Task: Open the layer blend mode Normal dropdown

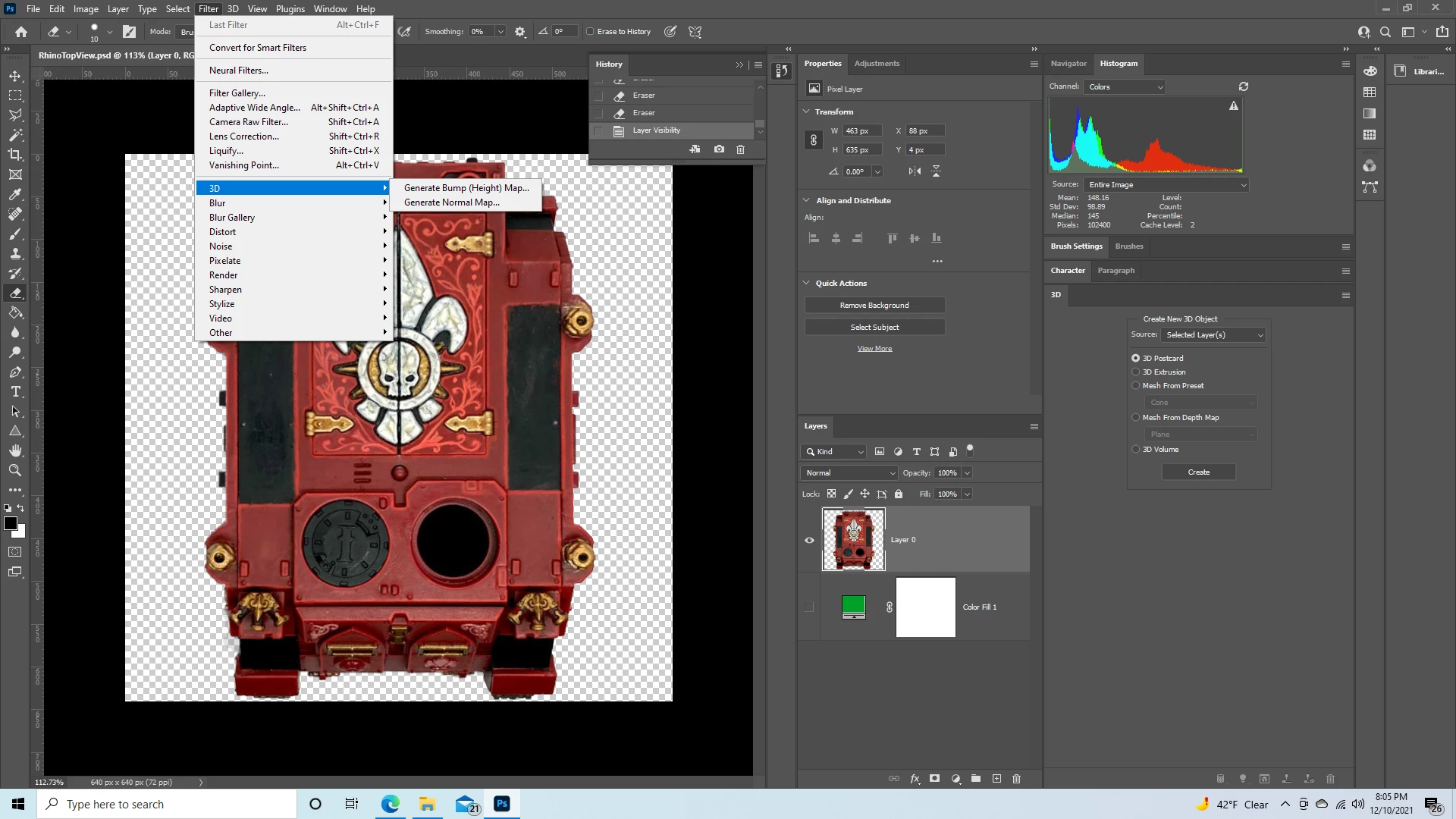Action: pyautogui.click(x=849, y=473)
